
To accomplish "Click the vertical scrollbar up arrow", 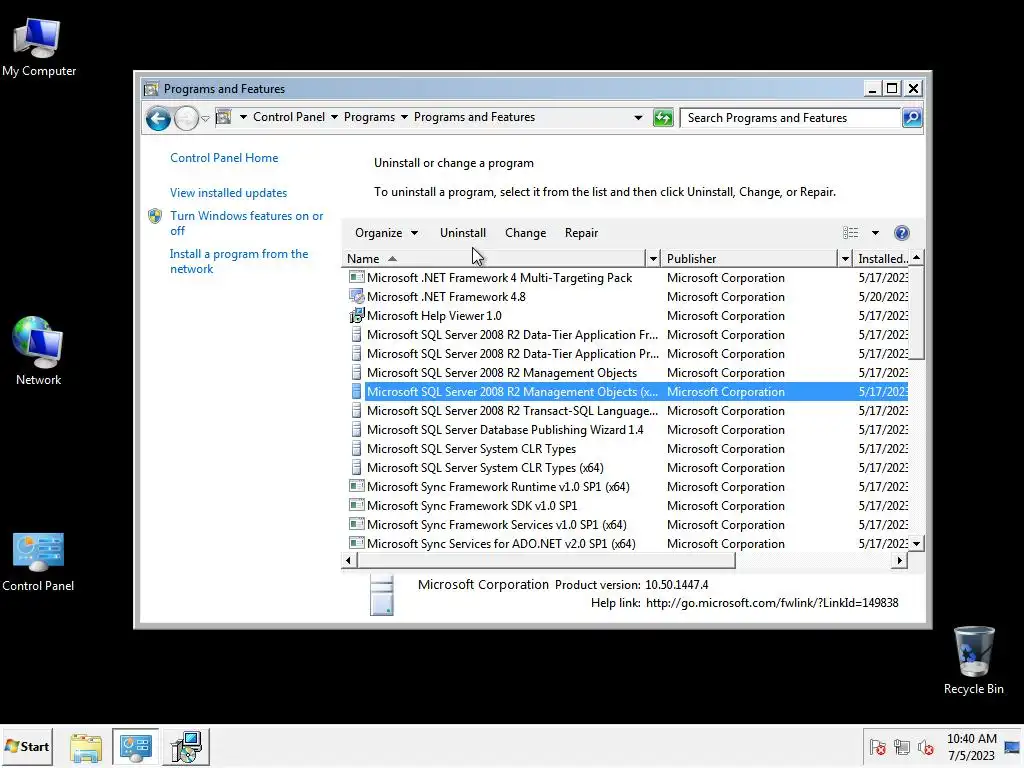I will click(x=916, y=258).
